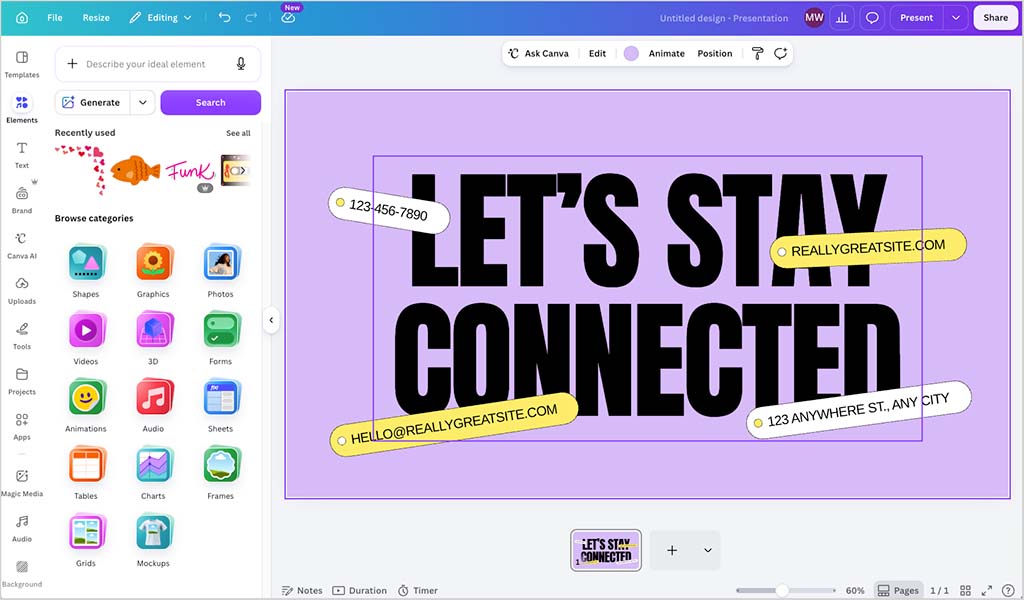Open the Background sidebar tab

tap(22, 573)
